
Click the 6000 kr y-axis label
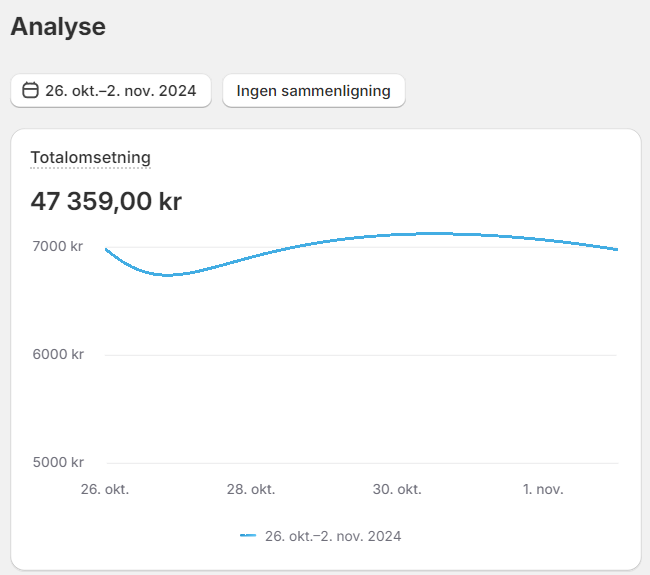(x=58, y=354)
